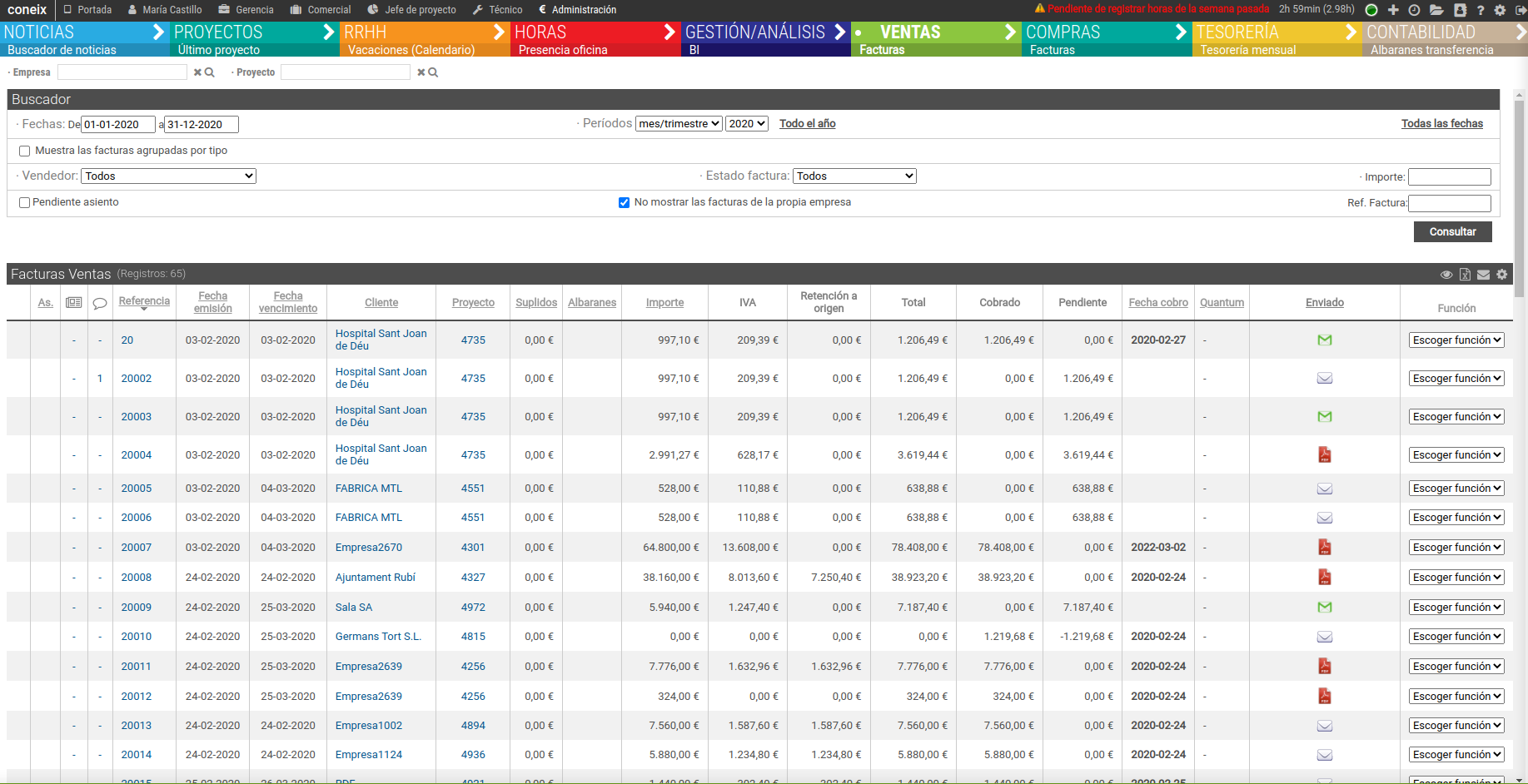Open invoice reference 20003
The width and height of the screenshot is (1528, 784).
(137, 416)
